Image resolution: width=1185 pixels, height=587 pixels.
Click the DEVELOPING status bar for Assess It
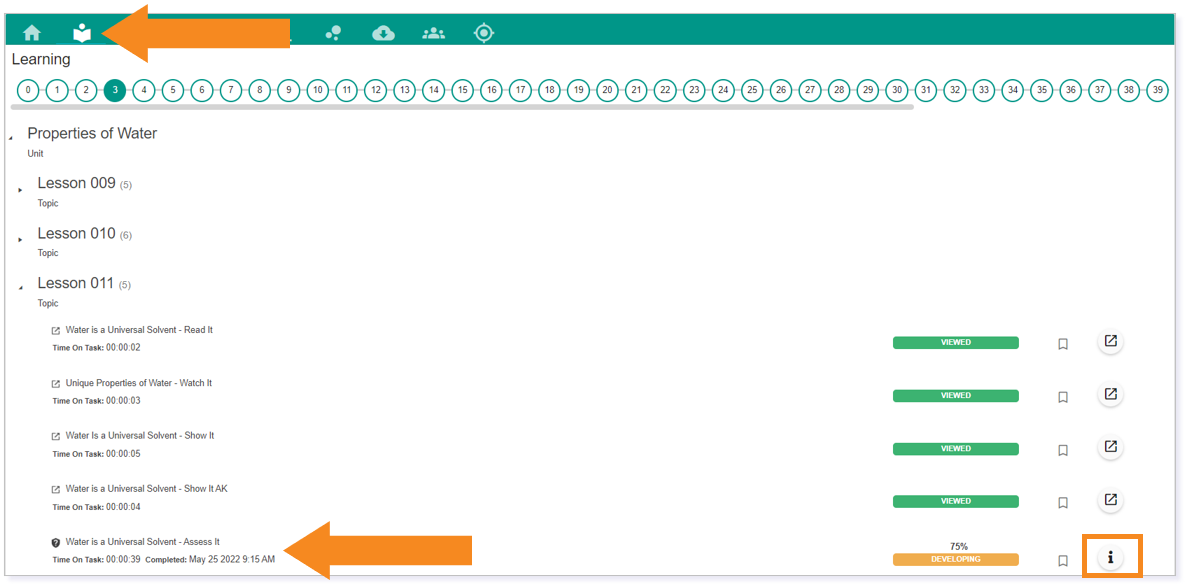[x=955, y=560]
